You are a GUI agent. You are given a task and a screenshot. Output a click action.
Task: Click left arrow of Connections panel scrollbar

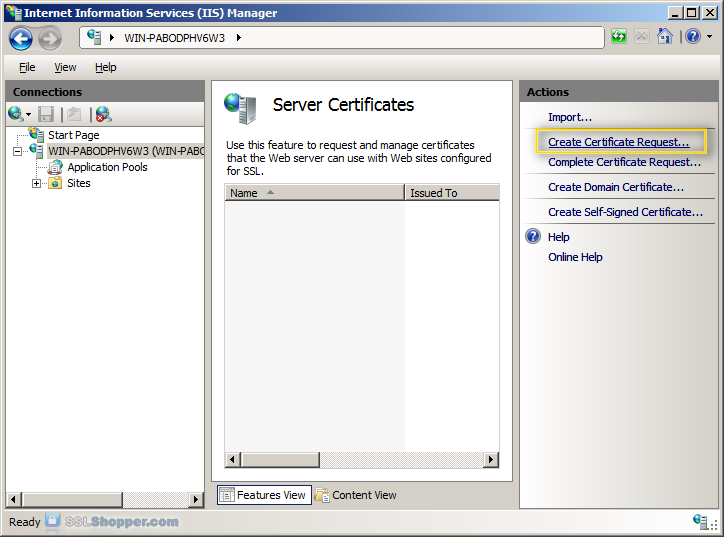coord(13,499)
